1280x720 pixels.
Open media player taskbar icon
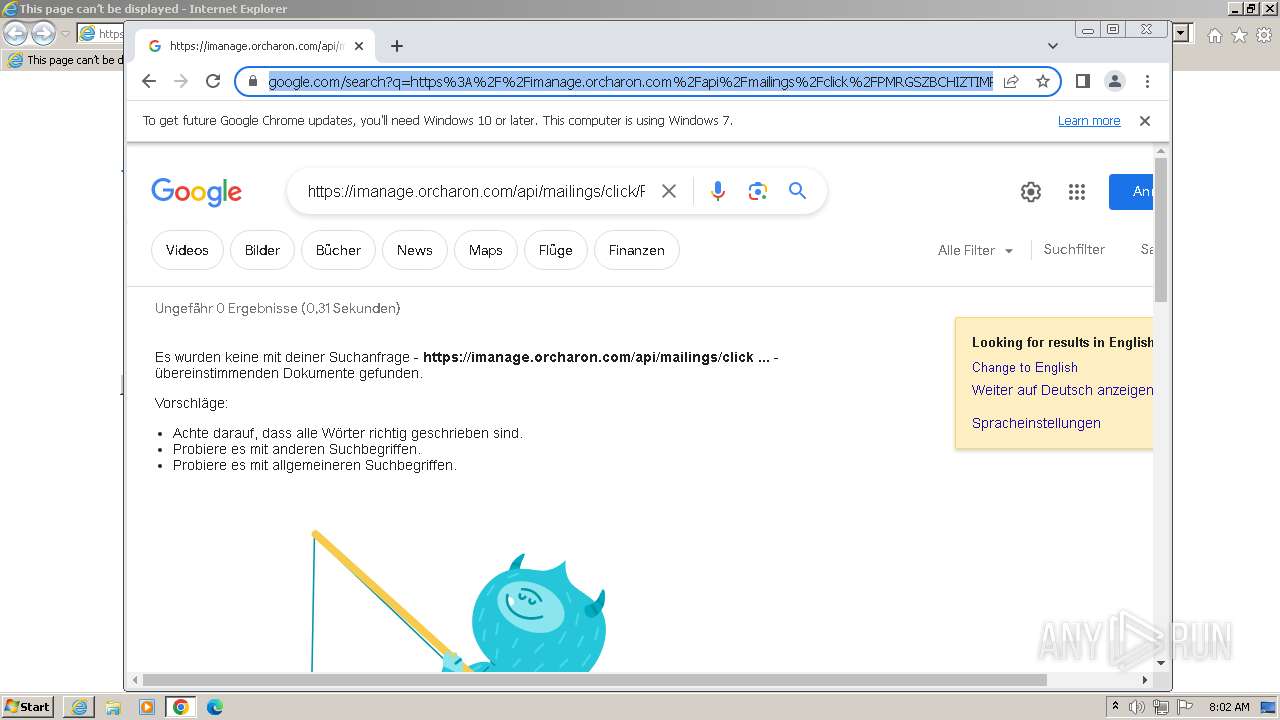tap(147, 707)
